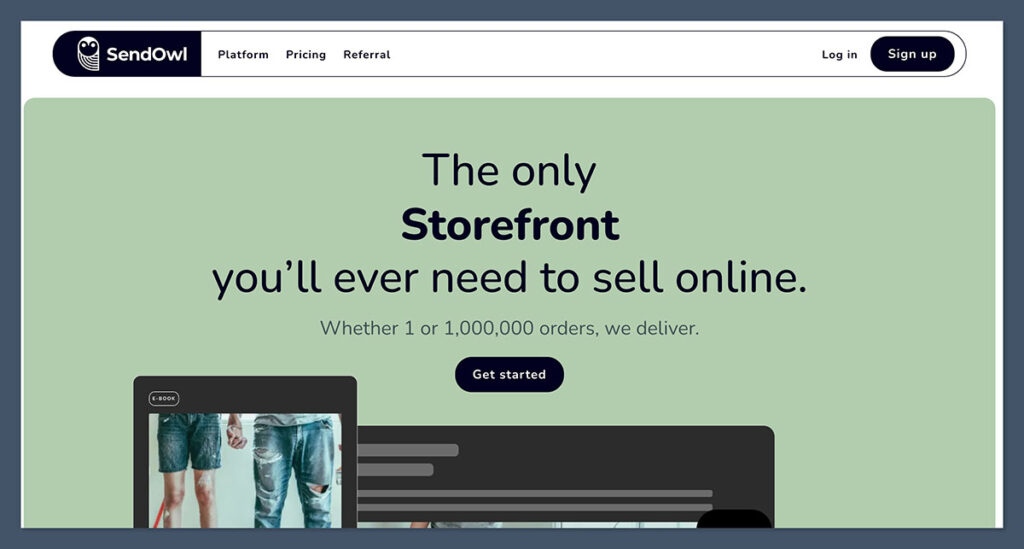Click the "Whether 1 or 1,000,000 orders" subheading

pyautogui.click(x=509, y=328)
